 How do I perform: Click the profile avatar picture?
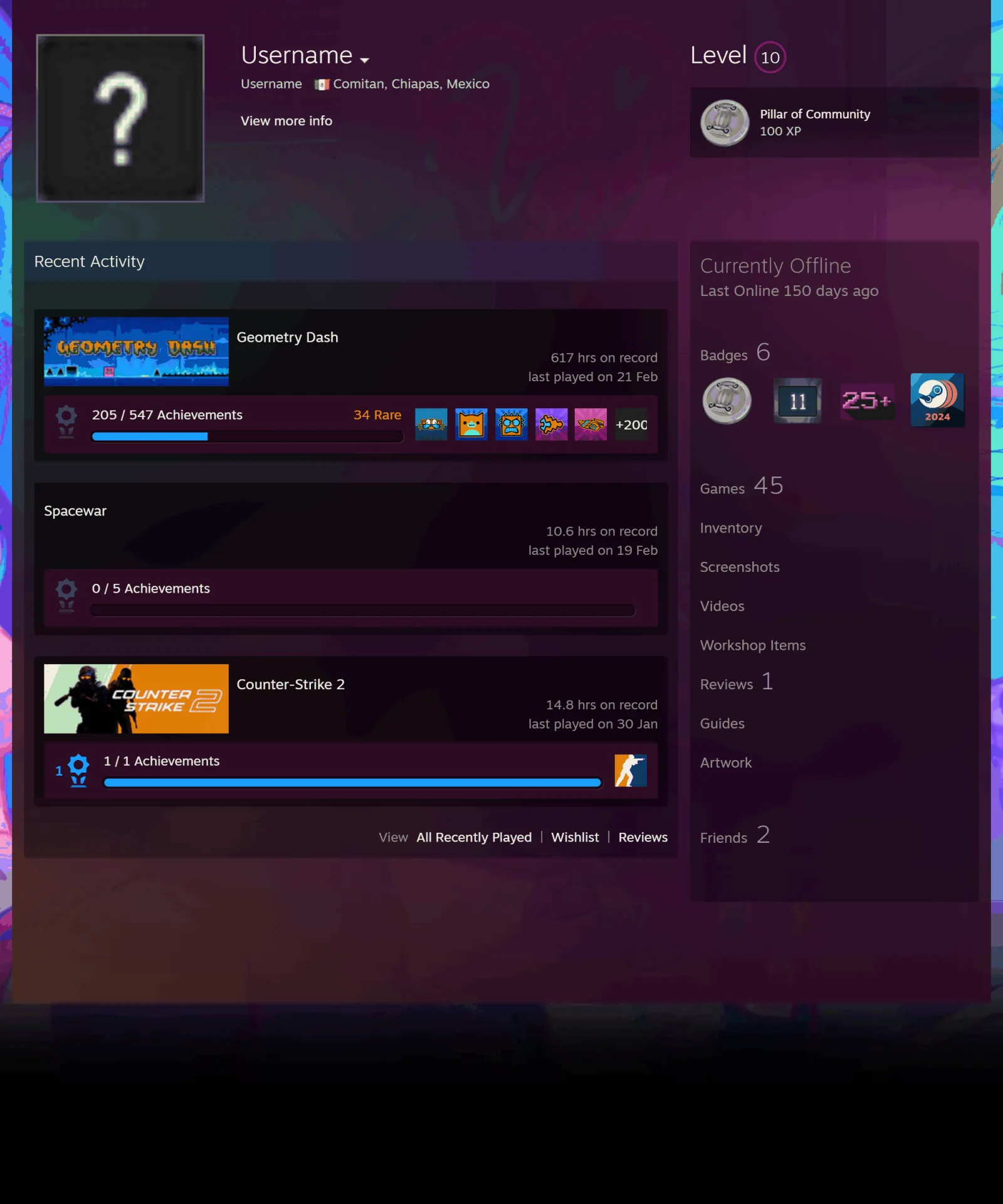coord(120,119)
